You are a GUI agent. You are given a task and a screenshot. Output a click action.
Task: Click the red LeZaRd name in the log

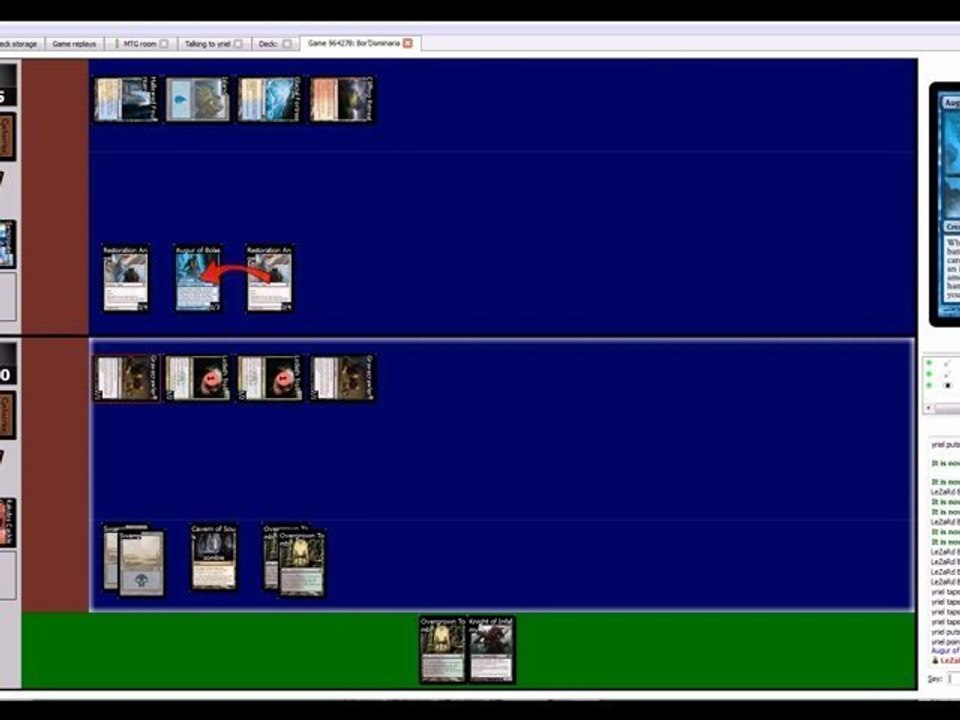(x=950, y=661)
